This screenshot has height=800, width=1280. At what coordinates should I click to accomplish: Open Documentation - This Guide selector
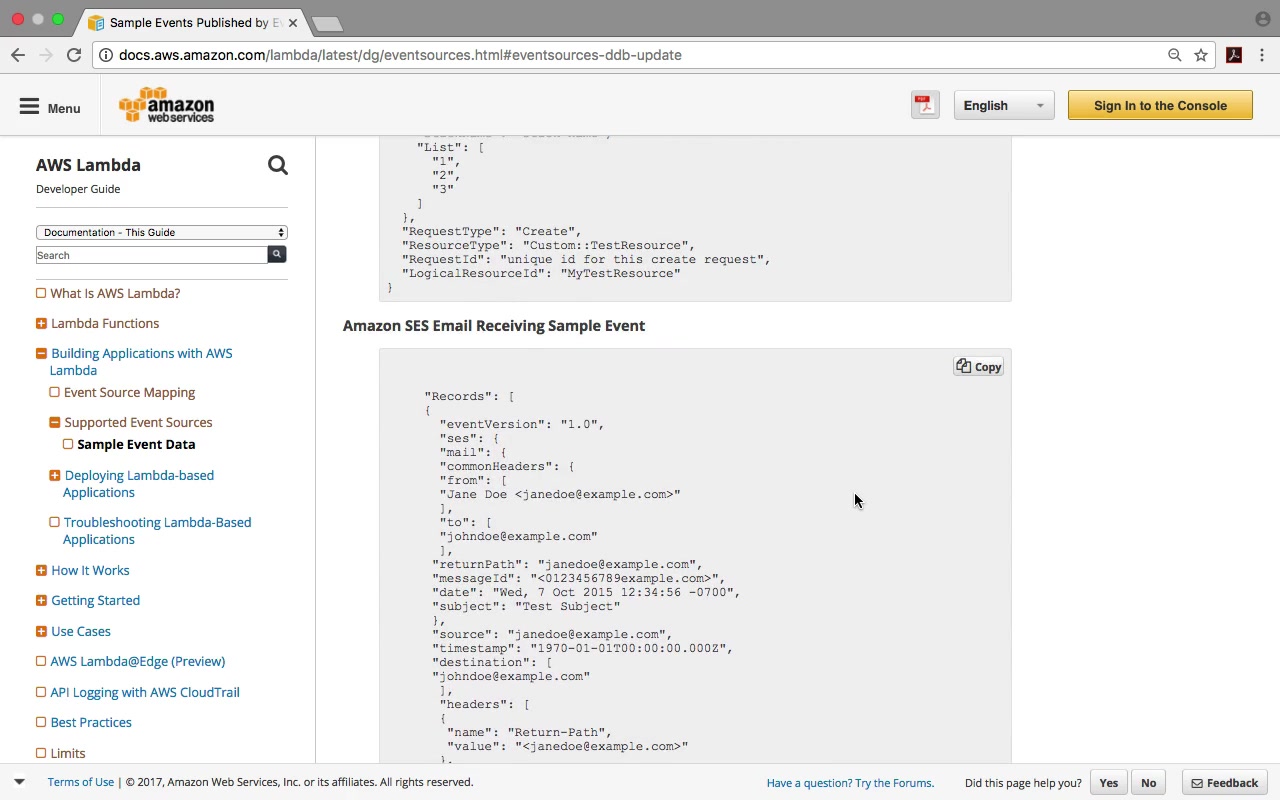[161, 232]
